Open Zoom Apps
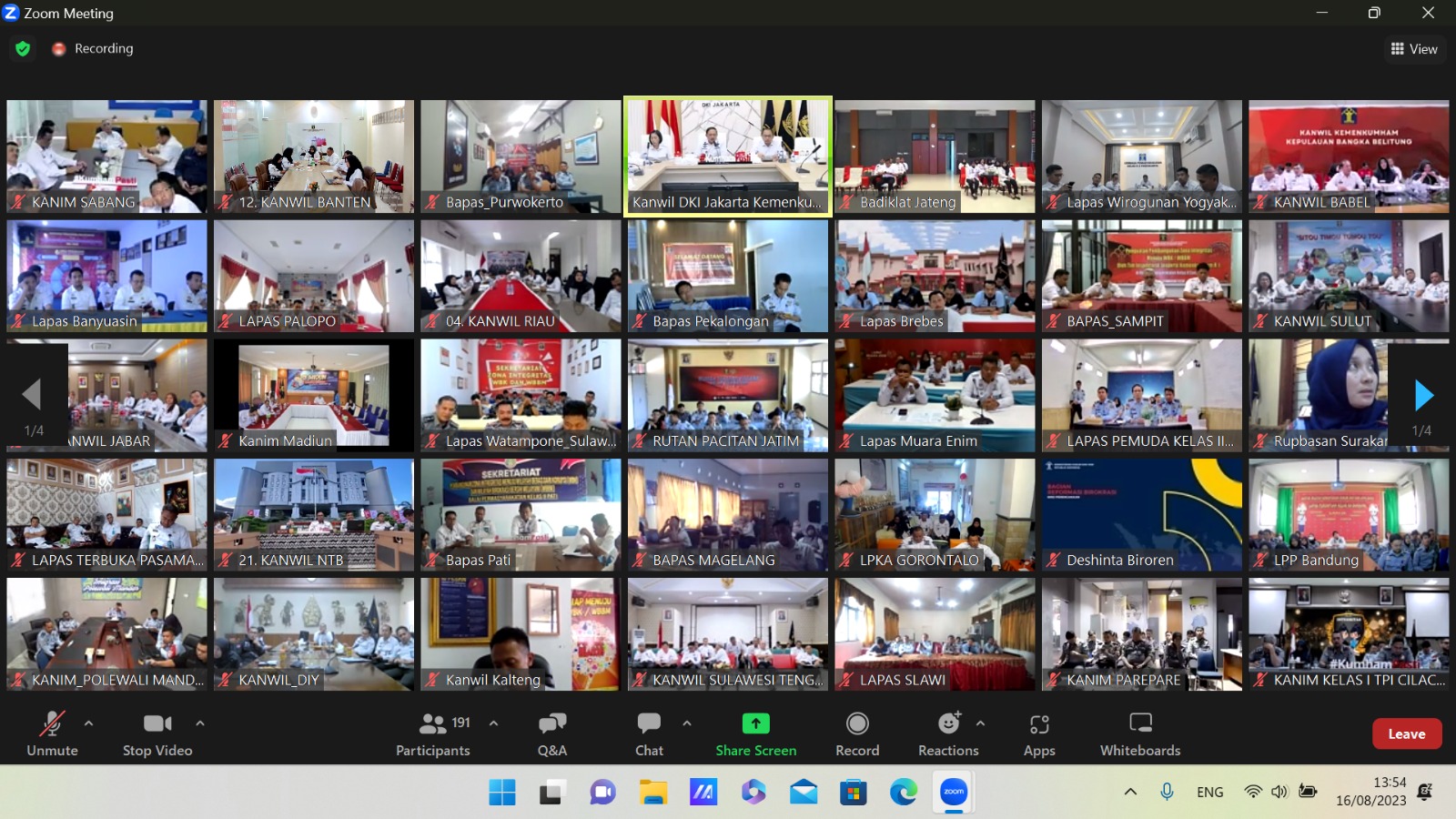1456x819 pixels. point(1039,733)
